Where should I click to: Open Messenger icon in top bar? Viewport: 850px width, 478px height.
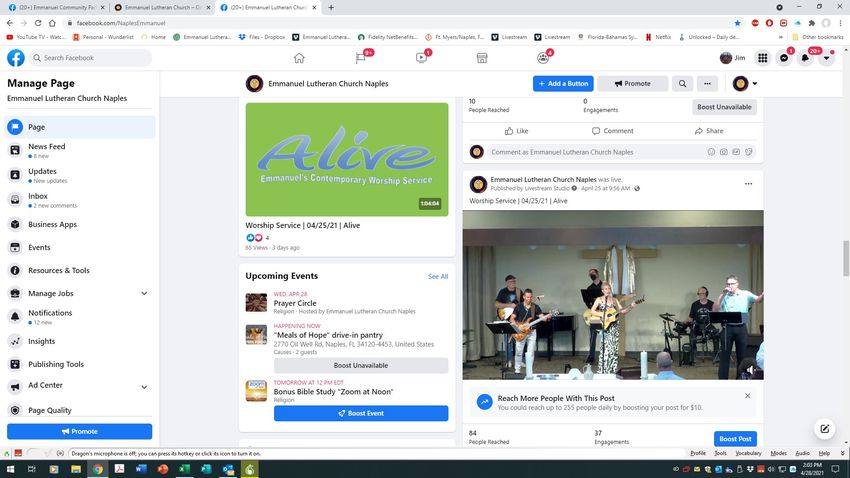[784, 58]
